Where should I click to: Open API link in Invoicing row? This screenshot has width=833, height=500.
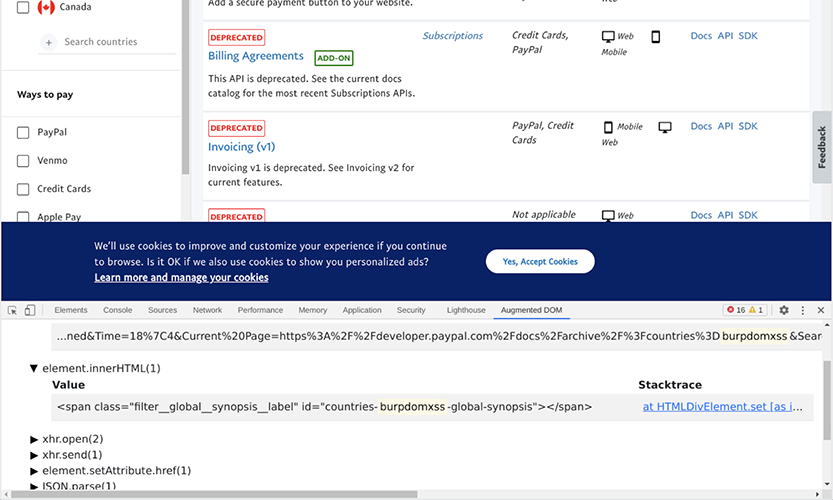tap(725, 126)
